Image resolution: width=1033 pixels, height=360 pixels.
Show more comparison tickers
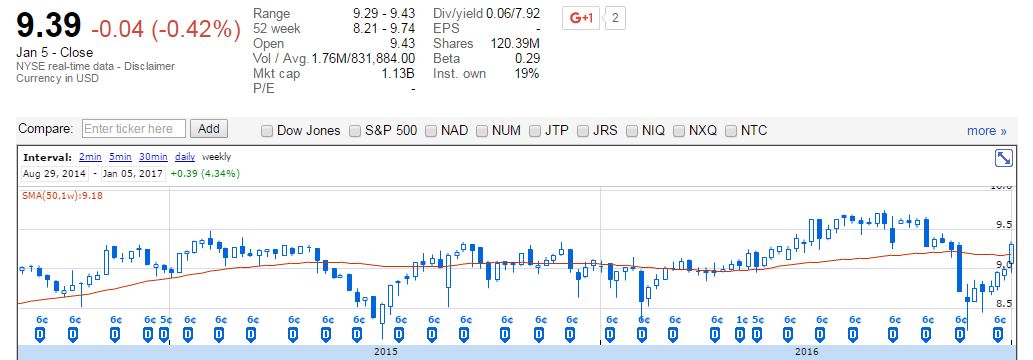click(986, 131)
